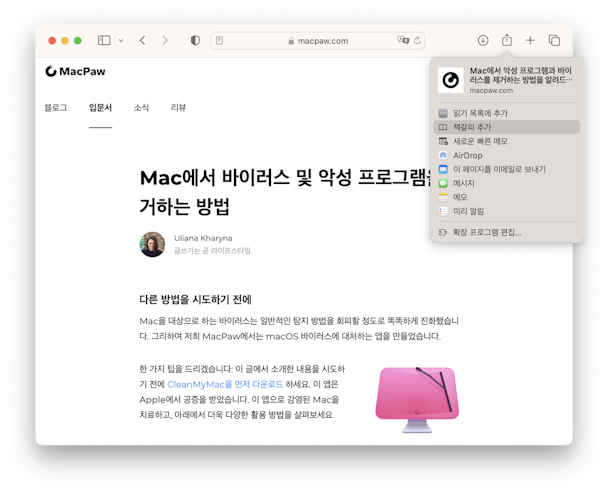Click the Share toolbar button

[x=507, y=40]
